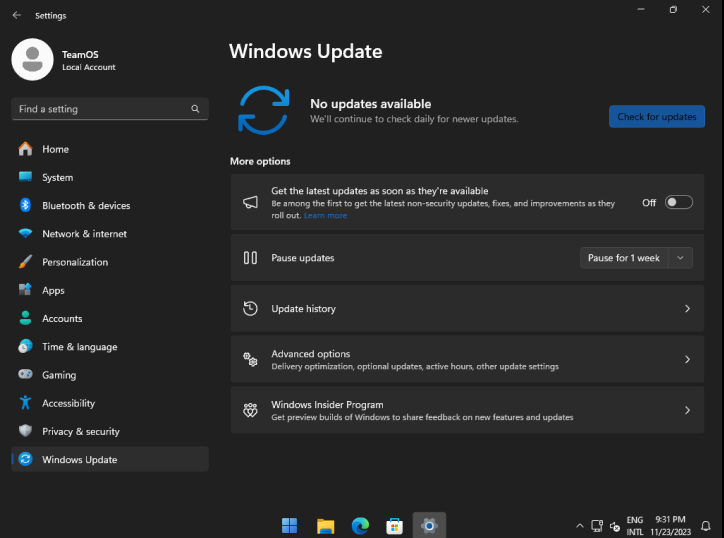Click the Windows Insider Program icon
The image size is (724, 538).
click(250, 410)
